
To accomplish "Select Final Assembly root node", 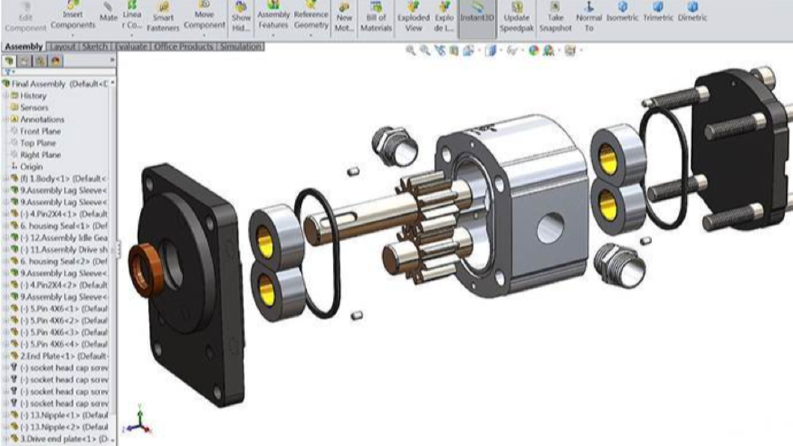I will (55, 84).
